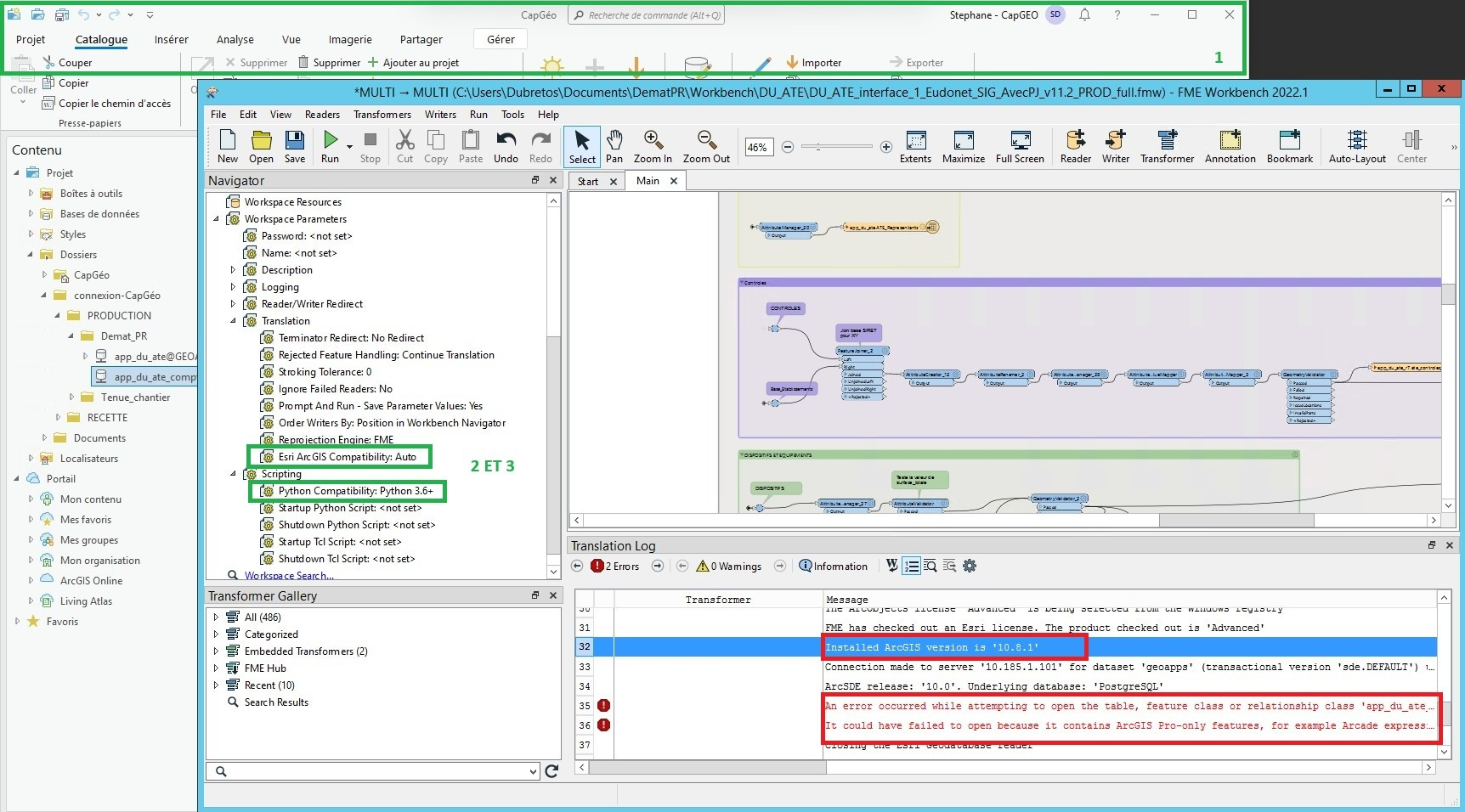Expand the Description parameter node
Screen dimensions: 1465x812
pos(233,270)
